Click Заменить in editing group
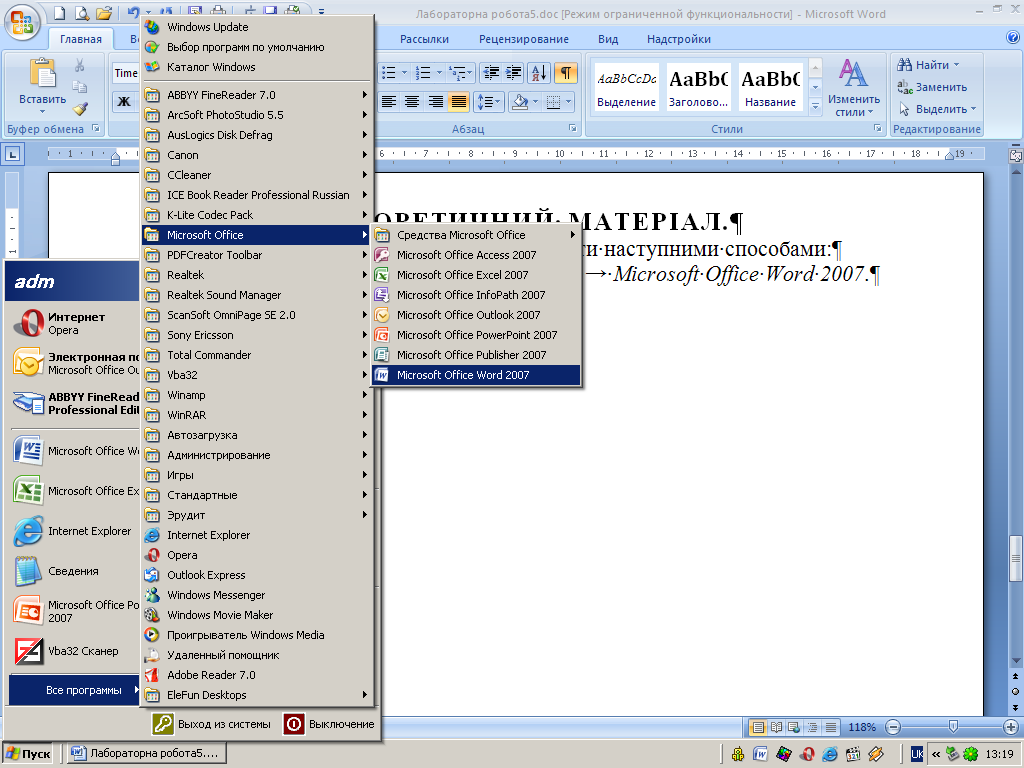The width and height of the screenshot is (1024, 768). pyautogui.click(x=932, y=87)
